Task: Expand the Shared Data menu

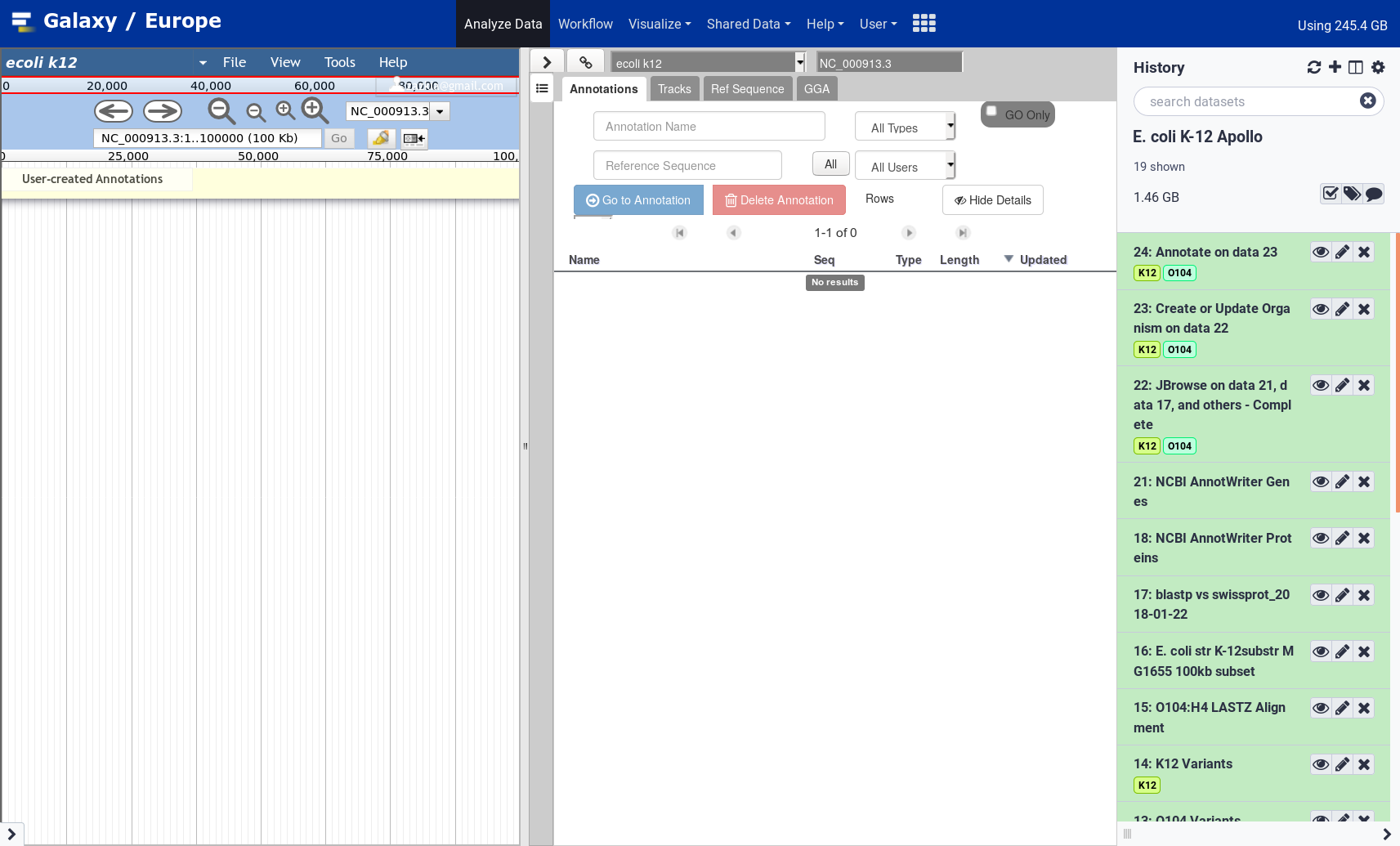Action: click(749, 24)
